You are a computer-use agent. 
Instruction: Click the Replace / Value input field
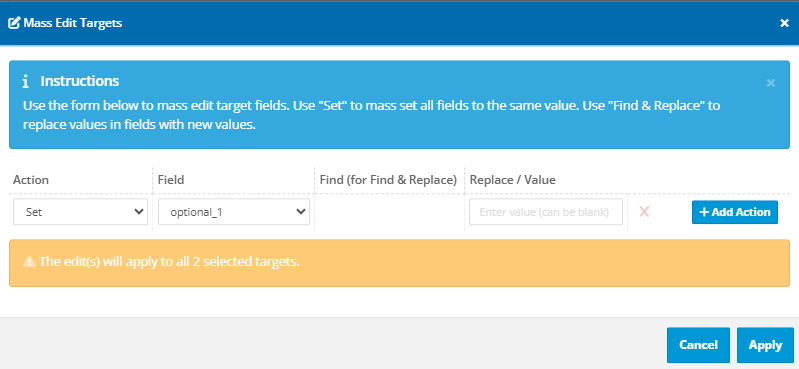[x=546, y=212]
